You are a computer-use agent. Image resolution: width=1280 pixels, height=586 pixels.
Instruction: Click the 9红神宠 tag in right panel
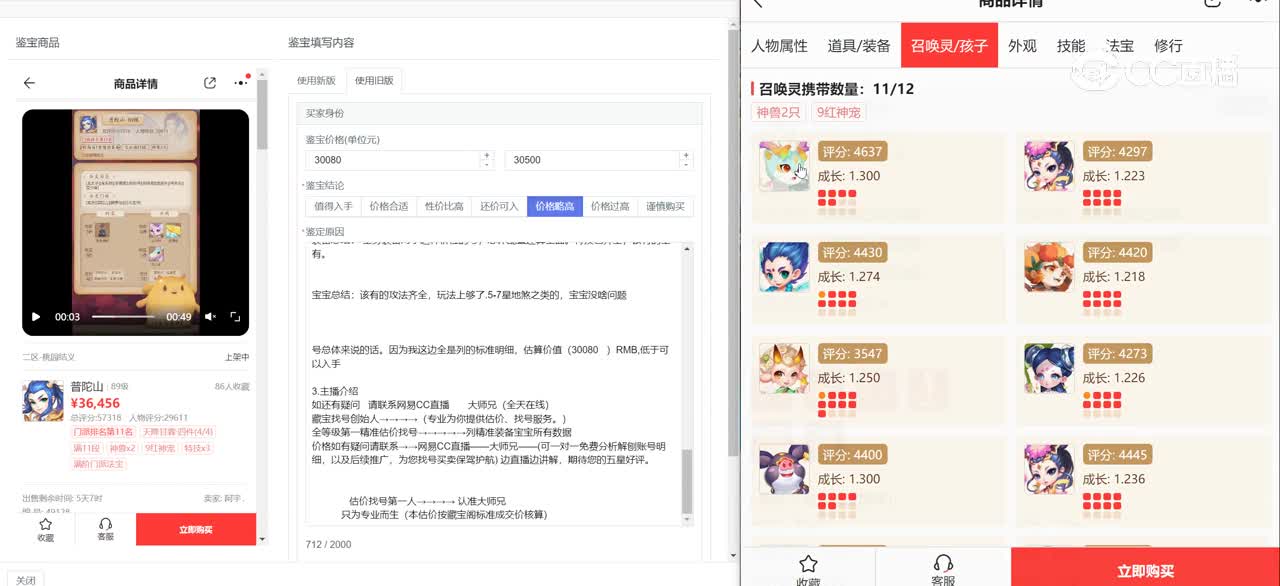838,112
